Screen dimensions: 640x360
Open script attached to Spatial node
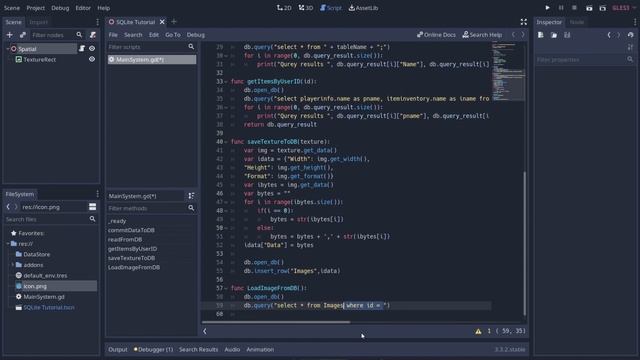point(82,49)
